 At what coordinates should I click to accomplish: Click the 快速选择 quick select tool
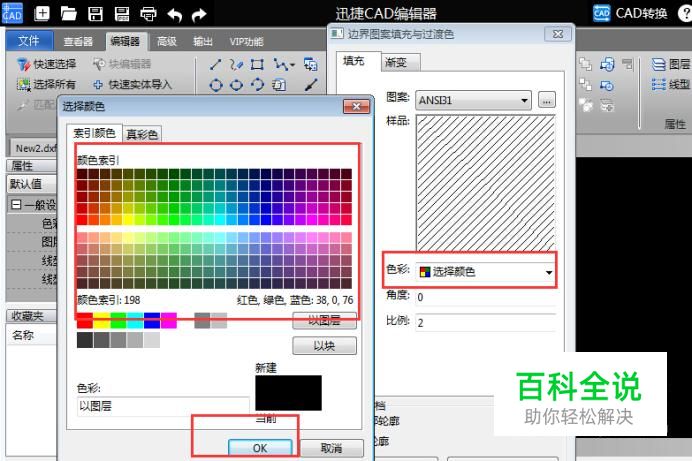(46, 64)
